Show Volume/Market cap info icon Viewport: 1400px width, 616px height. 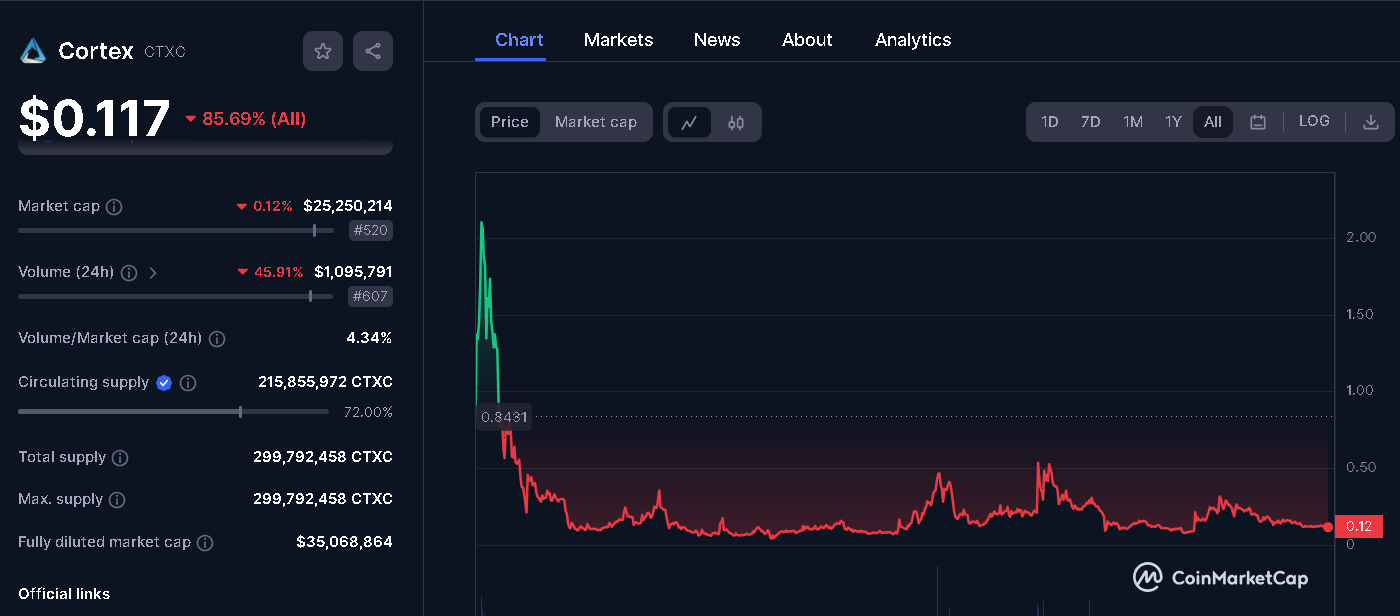coord(217,339)
